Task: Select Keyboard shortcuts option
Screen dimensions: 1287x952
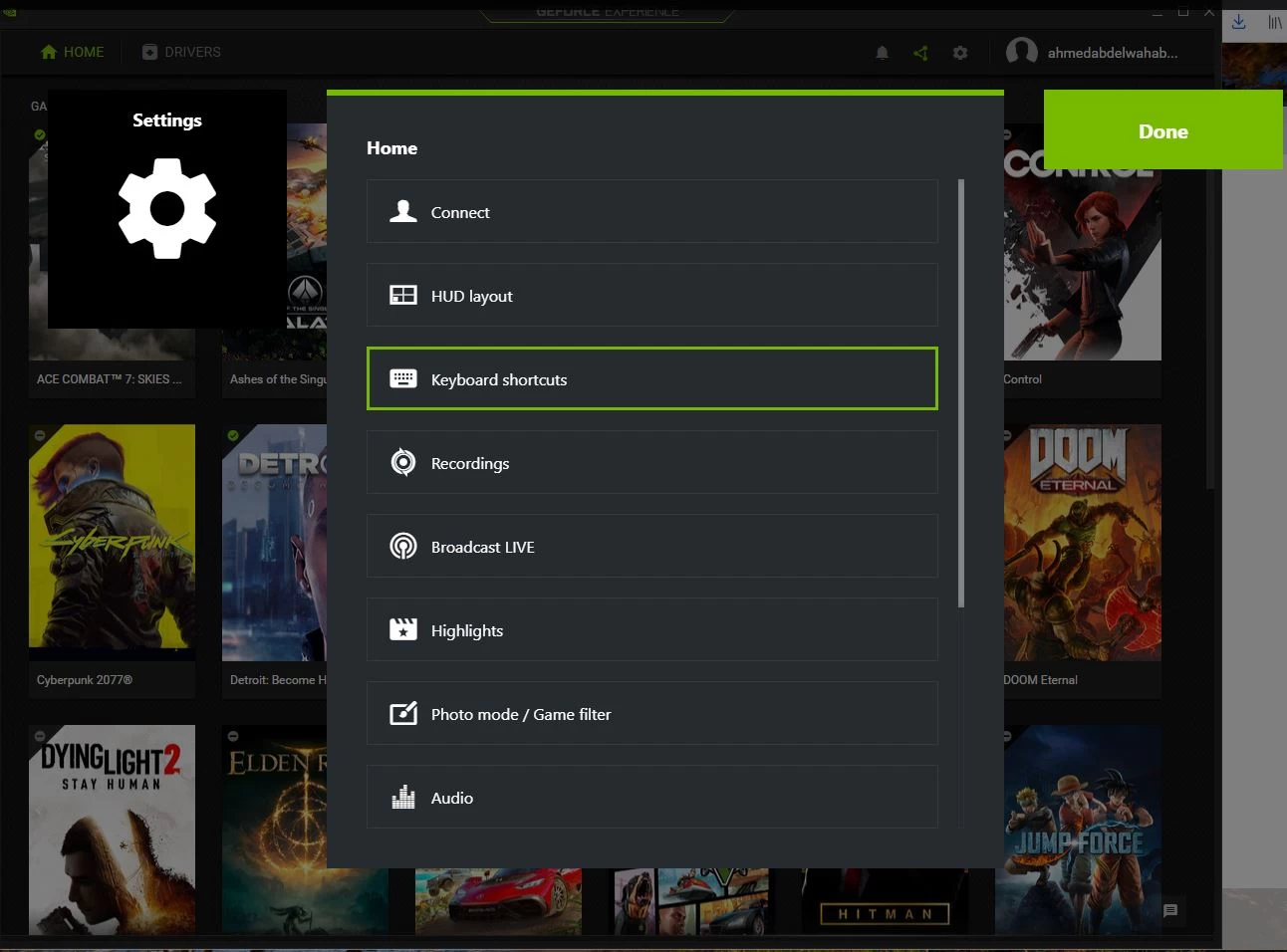Action: click(x=651, y=378)
